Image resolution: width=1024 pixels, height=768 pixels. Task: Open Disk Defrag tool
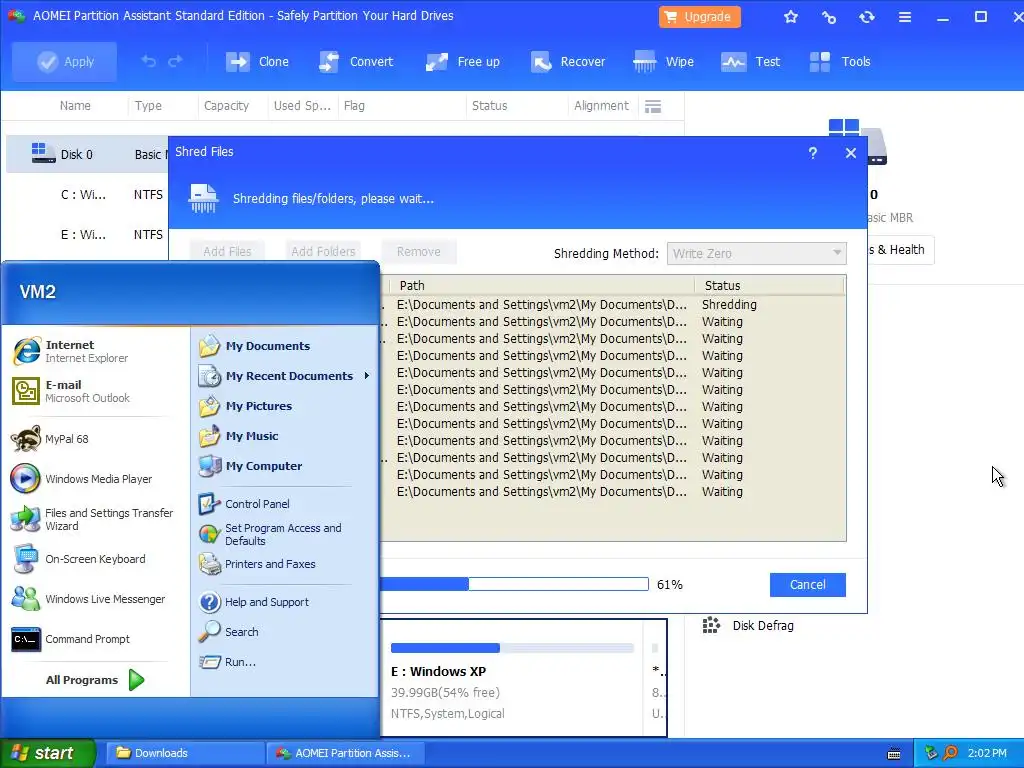click(748, 626)
